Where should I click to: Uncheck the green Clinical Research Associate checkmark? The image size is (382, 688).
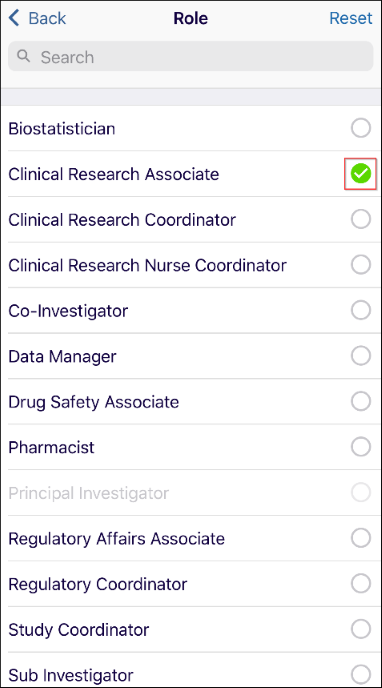(x=361, y=174)
